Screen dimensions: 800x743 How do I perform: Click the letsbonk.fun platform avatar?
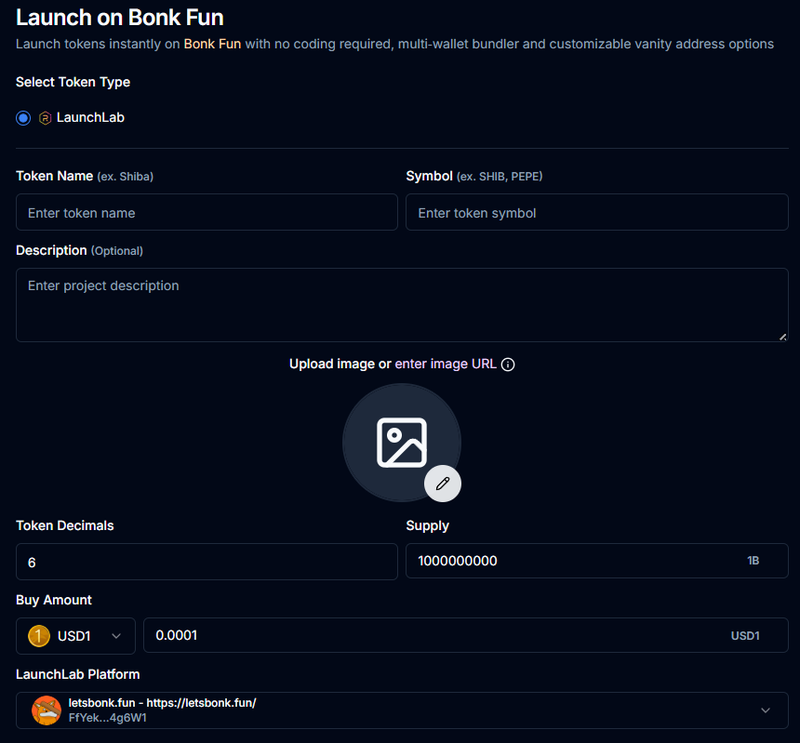pyautogui.click(x=47, y=710)
